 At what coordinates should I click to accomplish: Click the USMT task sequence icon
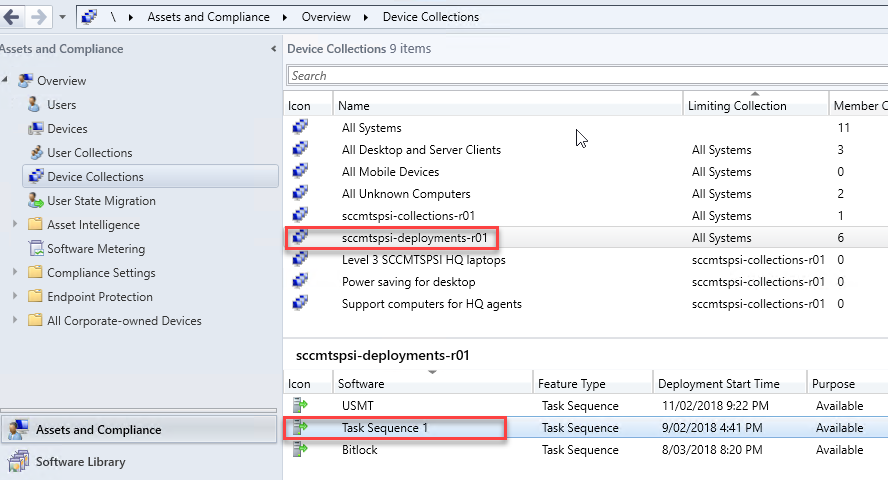[x=299, y=406]
